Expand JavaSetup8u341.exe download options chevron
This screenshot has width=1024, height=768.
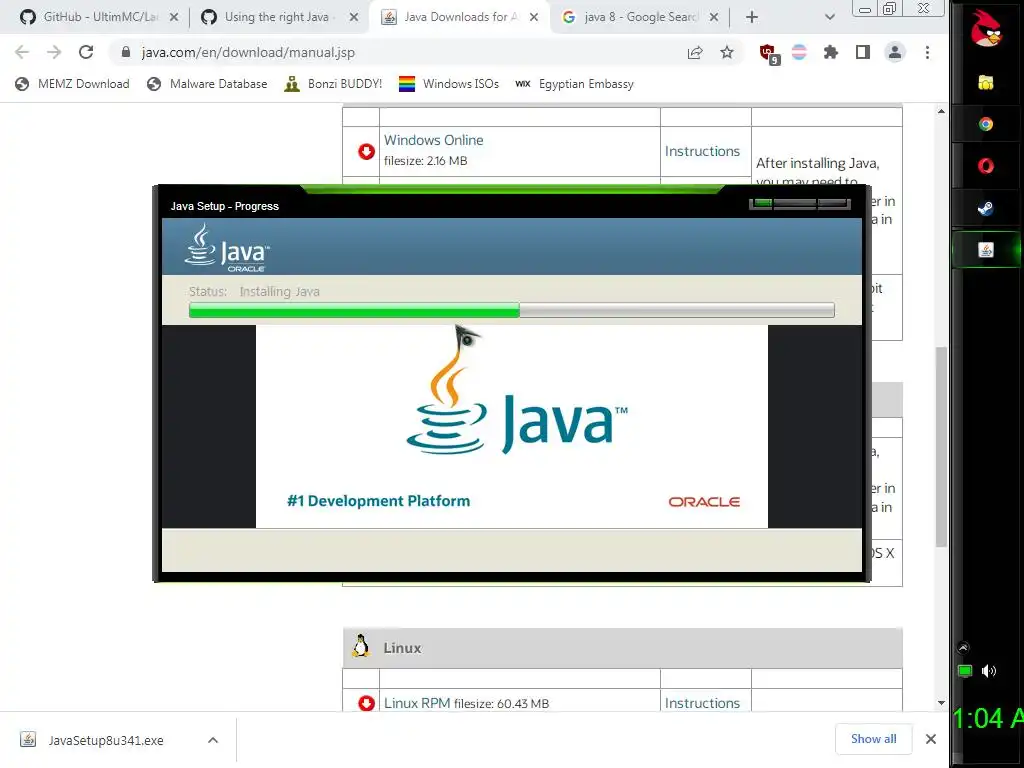[x=213, y=740]
